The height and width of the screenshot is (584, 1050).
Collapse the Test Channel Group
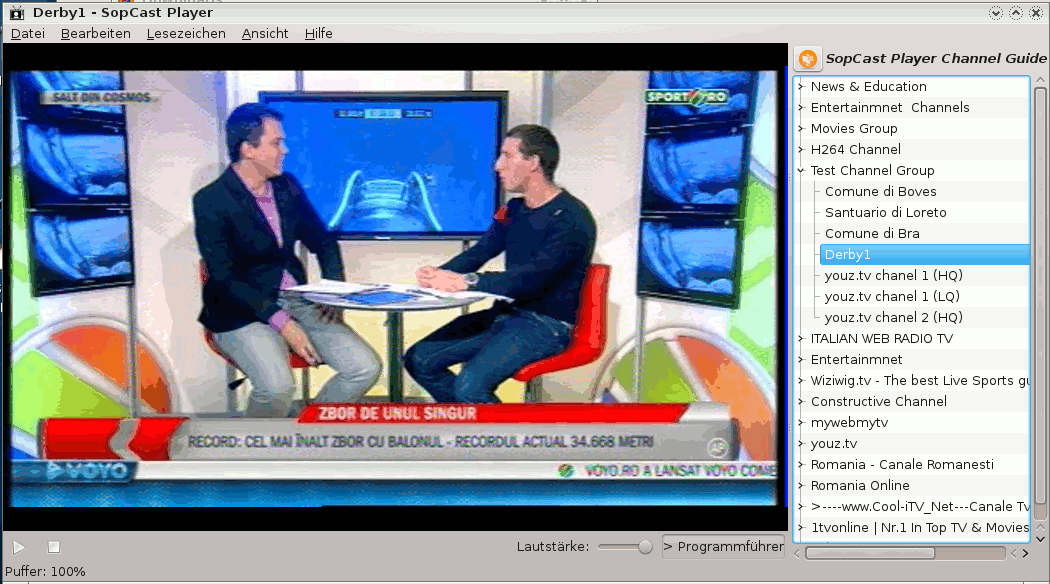pos(801,170)
